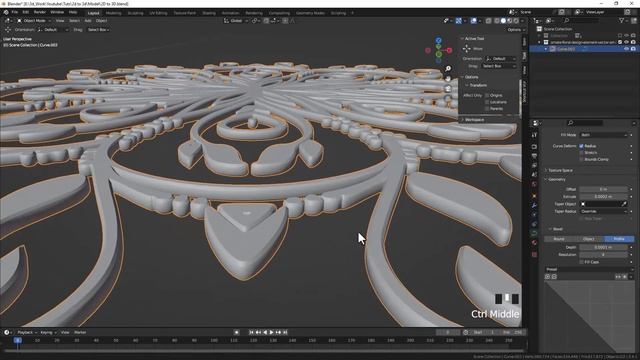Viewport: 640px width, 360px height.
Task: Switch to the Geometry Nodes workspace tab
Action: coord(310,13)
